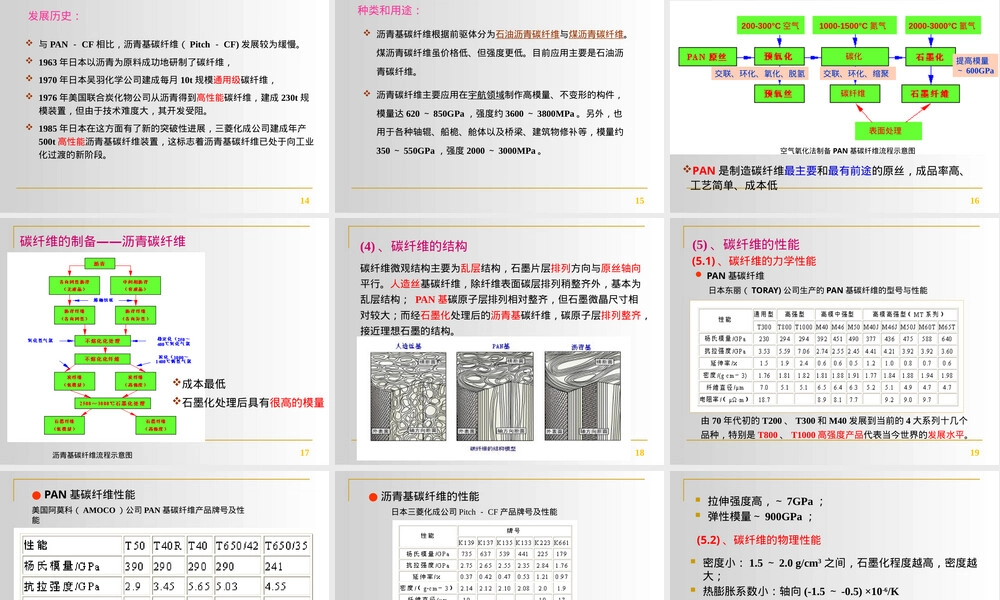Click the 4.55 value in 抗拉强度 row
The width and height of the screenshot is (1000, 600).
(276, 586)
